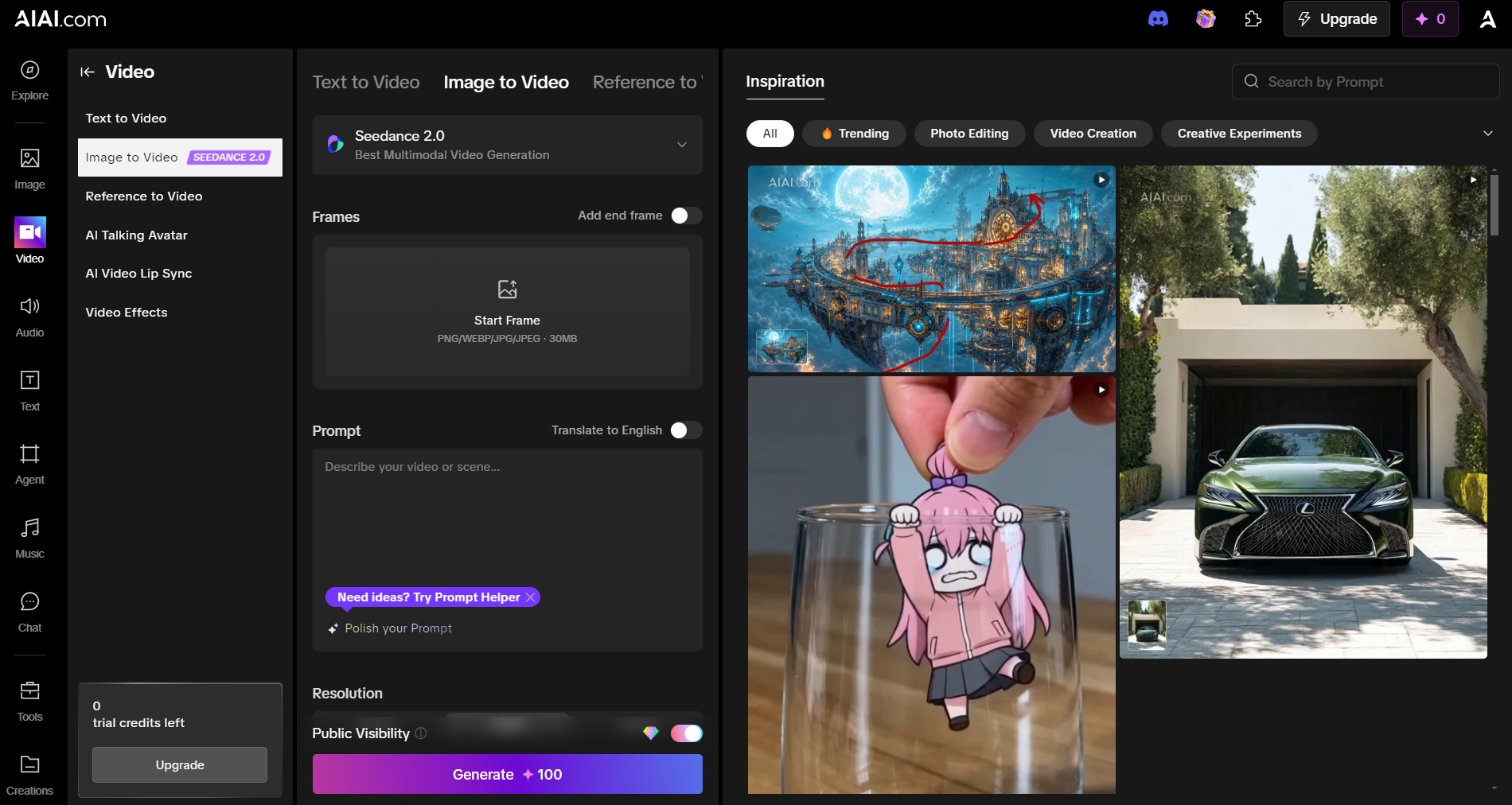Toggle Translate to English switch

click(686, 430)
